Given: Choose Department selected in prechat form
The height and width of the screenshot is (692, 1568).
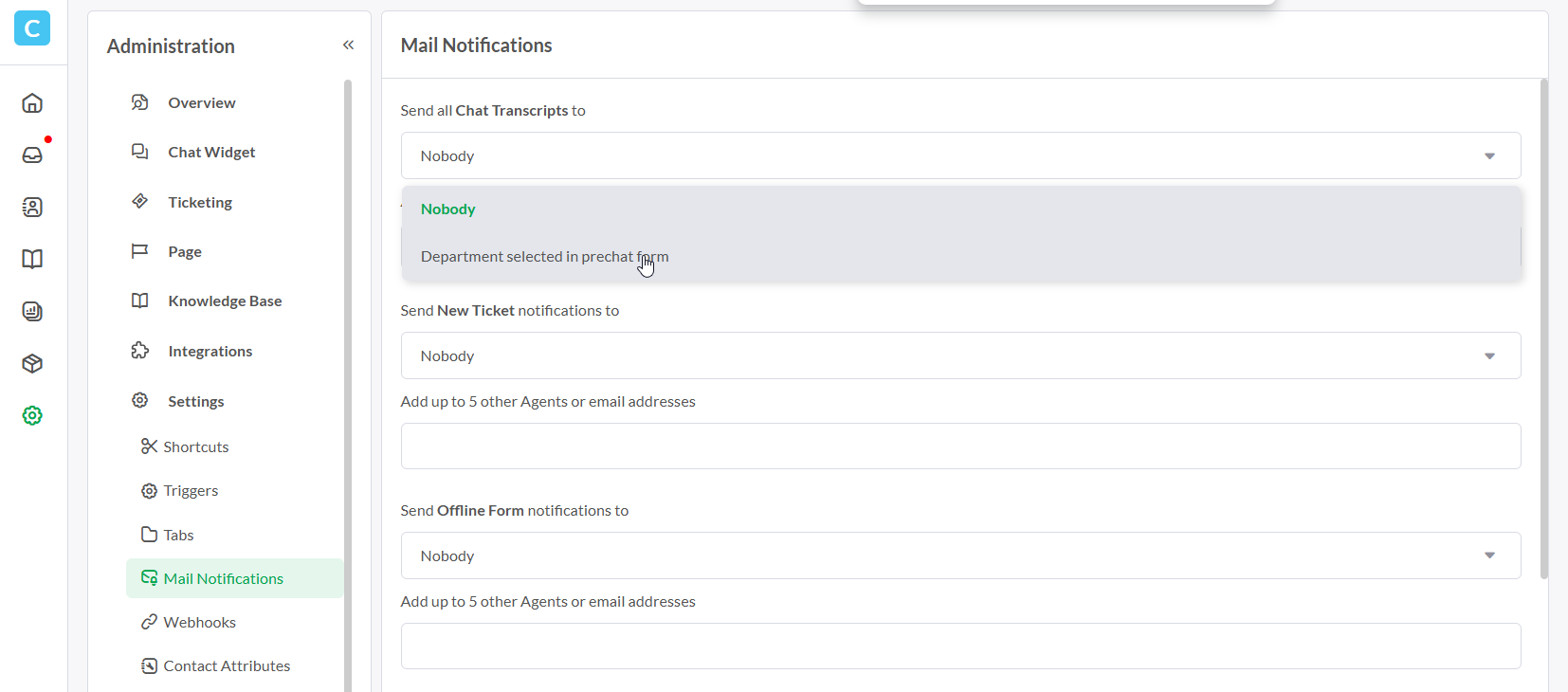Looking at the screenshot, I should 544,257.
